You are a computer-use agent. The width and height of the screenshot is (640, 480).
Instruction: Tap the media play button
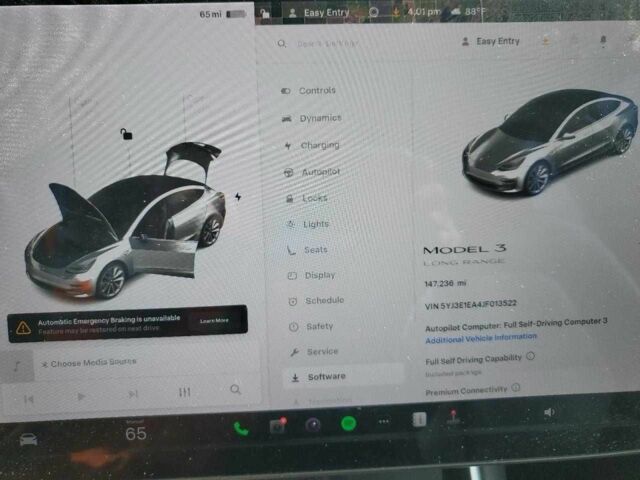point(81,396)
